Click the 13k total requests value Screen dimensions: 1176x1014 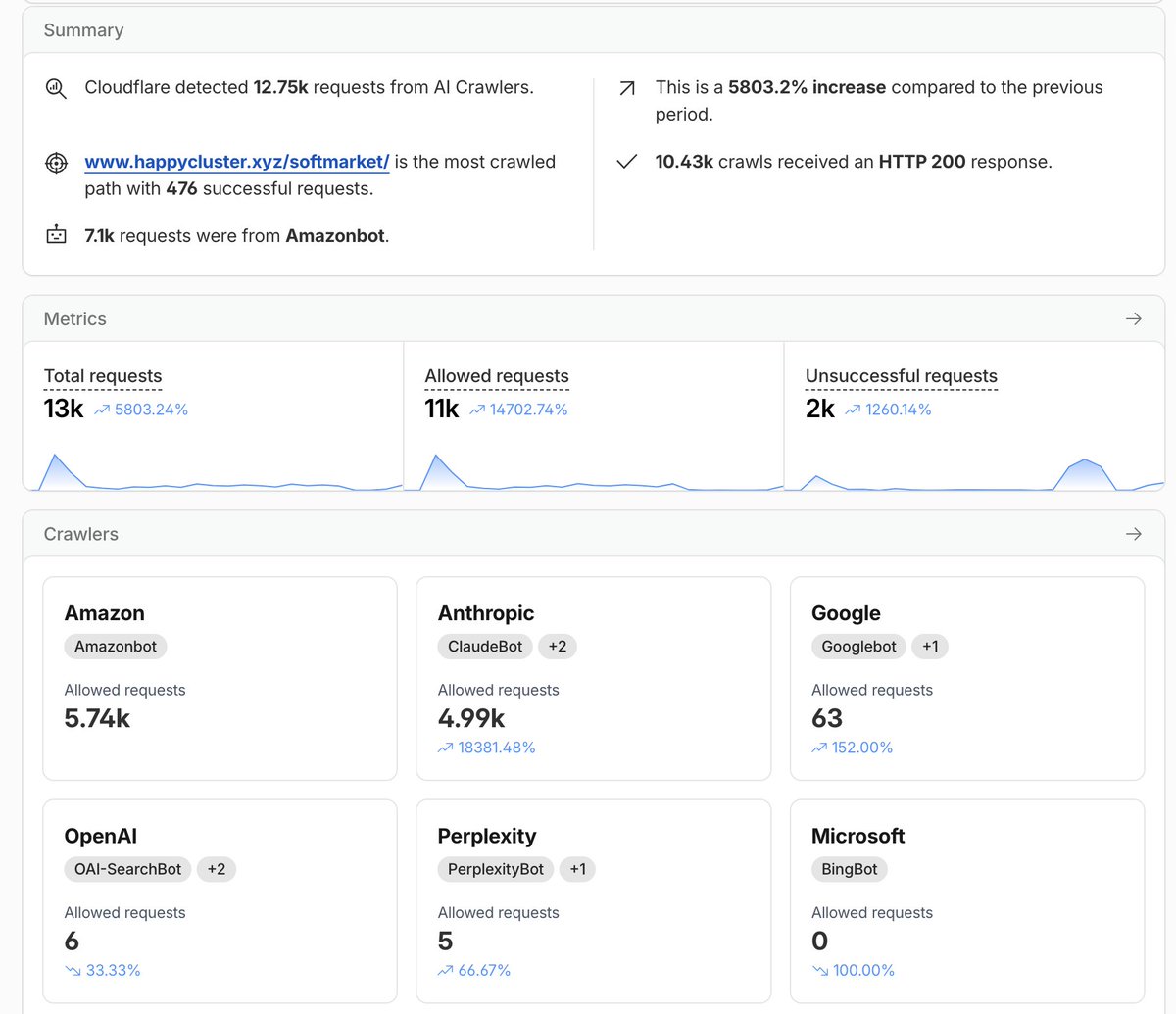(64, 409)
